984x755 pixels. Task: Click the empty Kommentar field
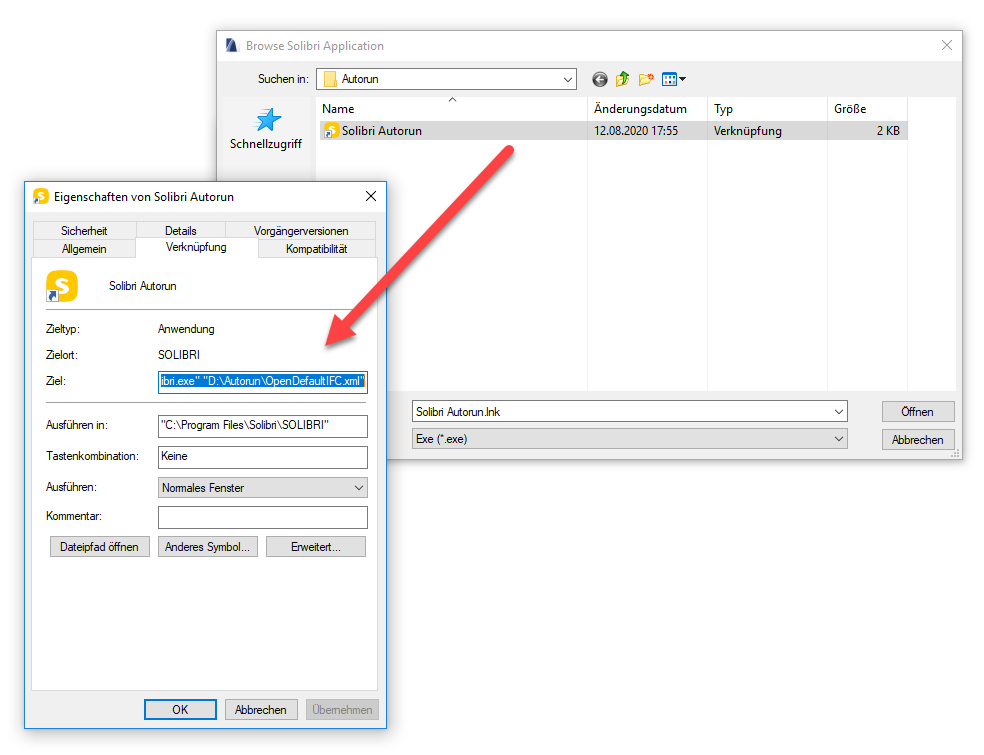(262, 517)
